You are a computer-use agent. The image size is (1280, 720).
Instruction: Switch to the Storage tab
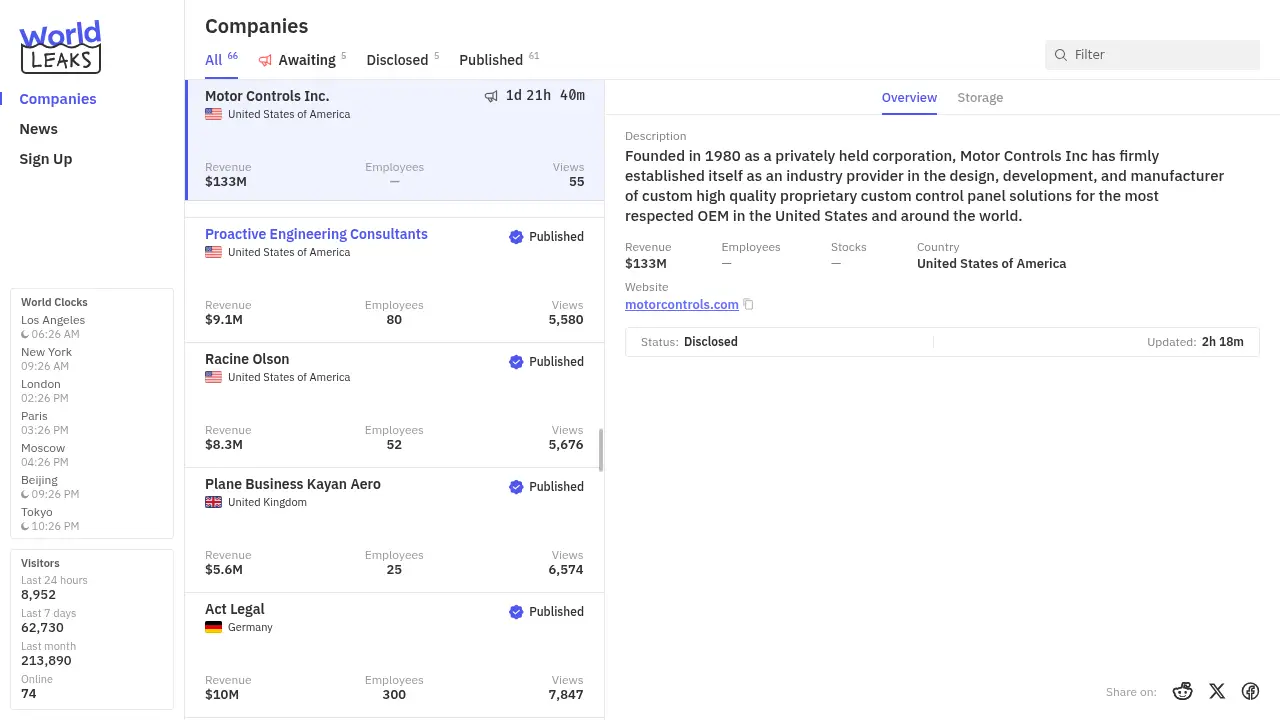pos(980,98)
